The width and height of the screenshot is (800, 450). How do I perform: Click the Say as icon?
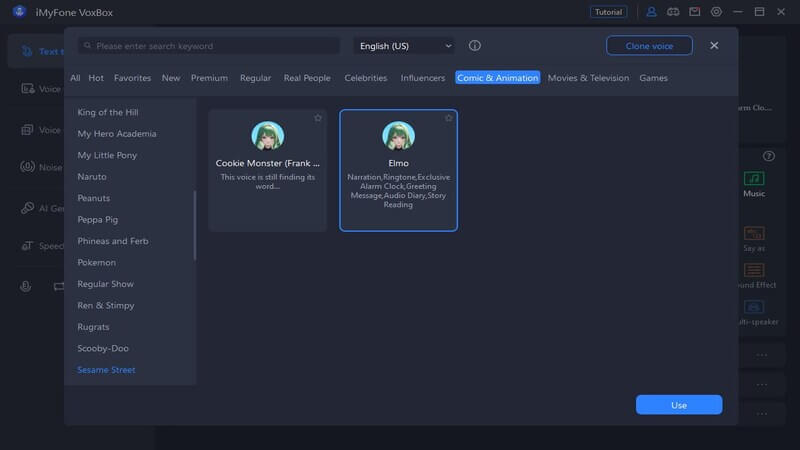(754, 233)
